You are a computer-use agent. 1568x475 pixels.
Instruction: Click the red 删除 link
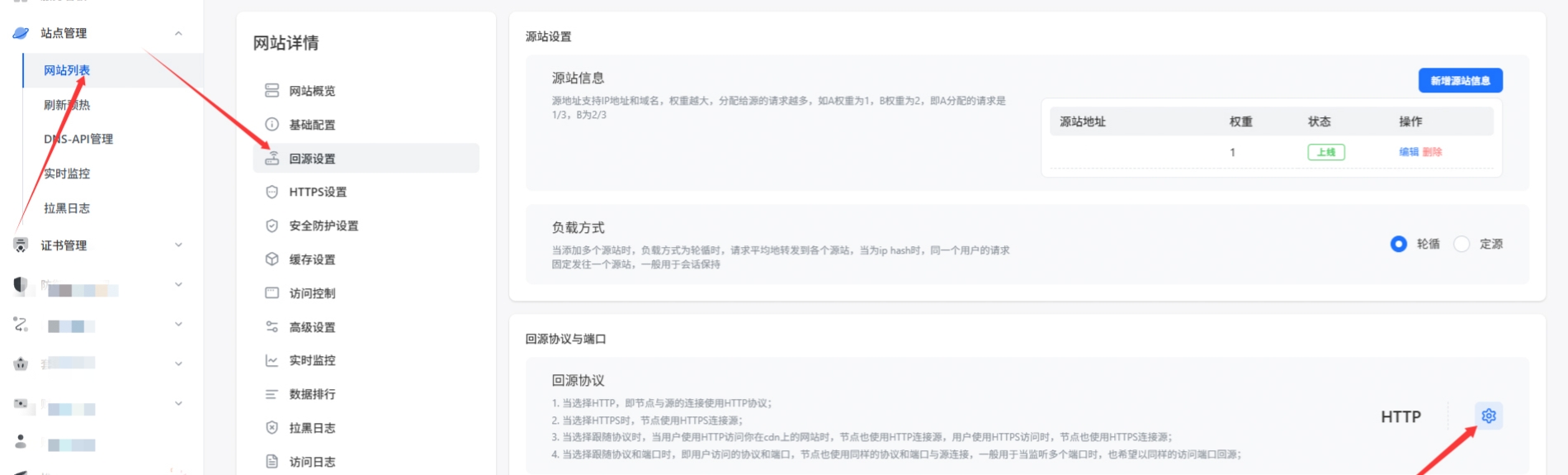coord(1433,152)
